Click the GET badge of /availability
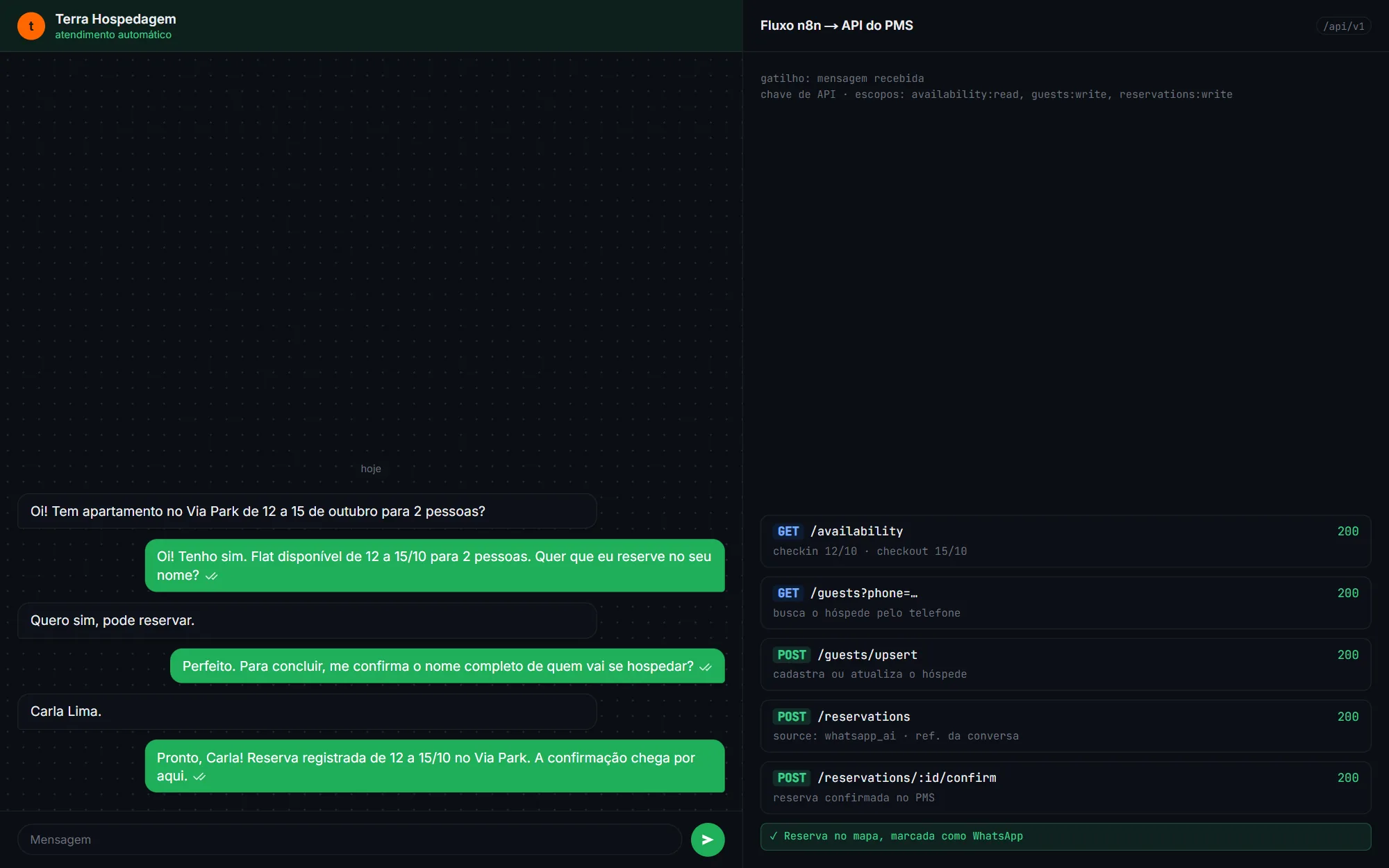Viewport: 1389px width, 868px height. [x=788, y=531]
